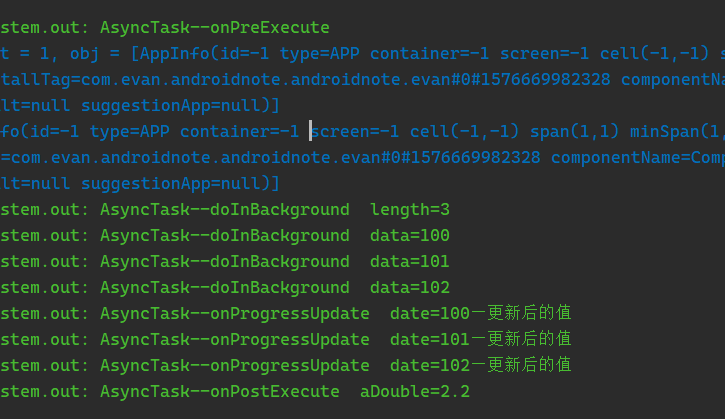Click the data=101 log value
This screenshot has width=725, height=419.
tap(409, 262)
